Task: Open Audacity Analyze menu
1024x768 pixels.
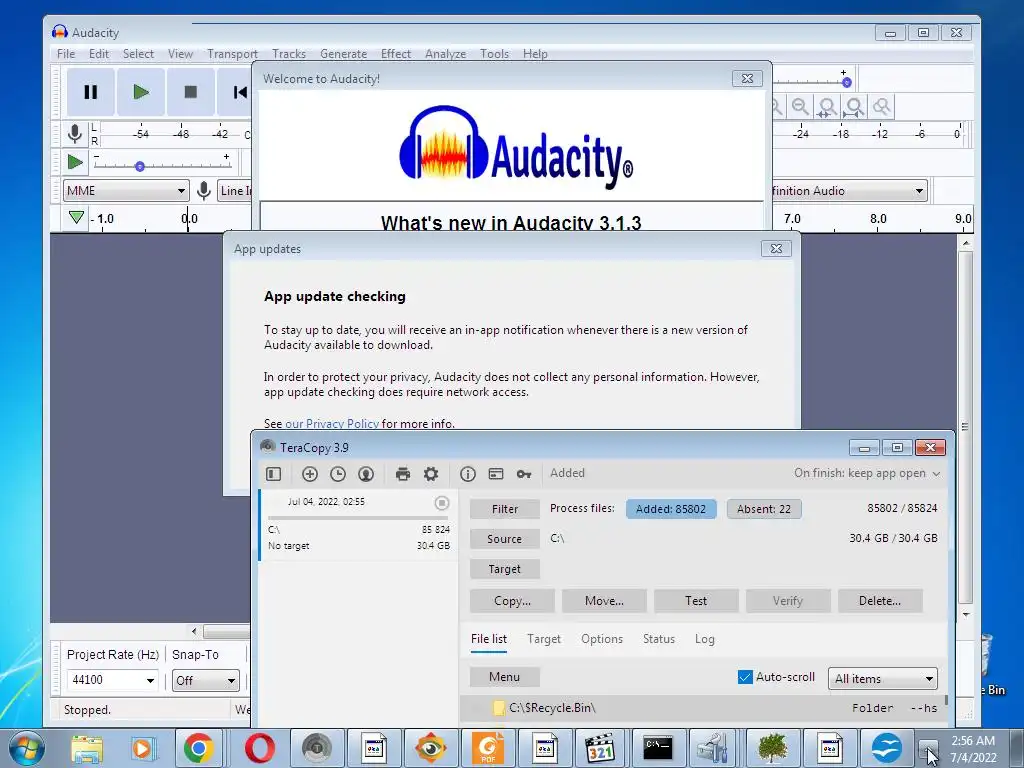Action: (x=445, y=54)
